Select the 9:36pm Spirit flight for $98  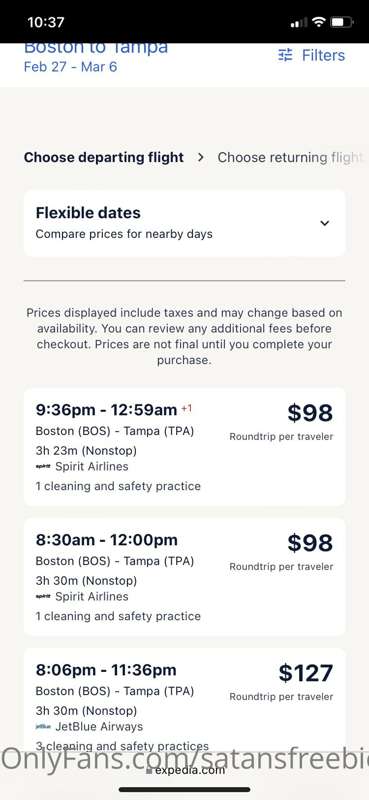[184, 446]
